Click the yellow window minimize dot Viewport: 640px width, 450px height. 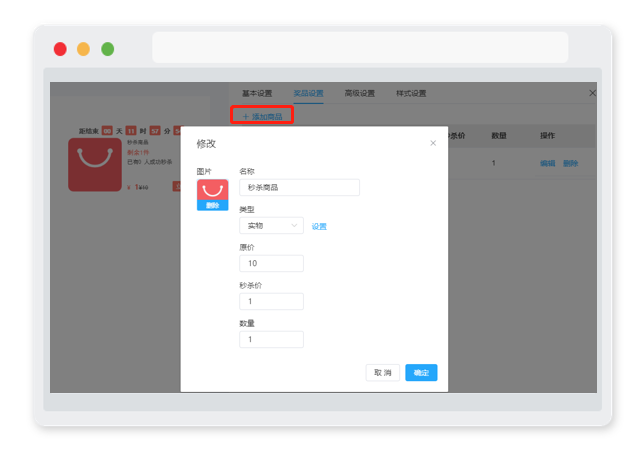point(84,49)
